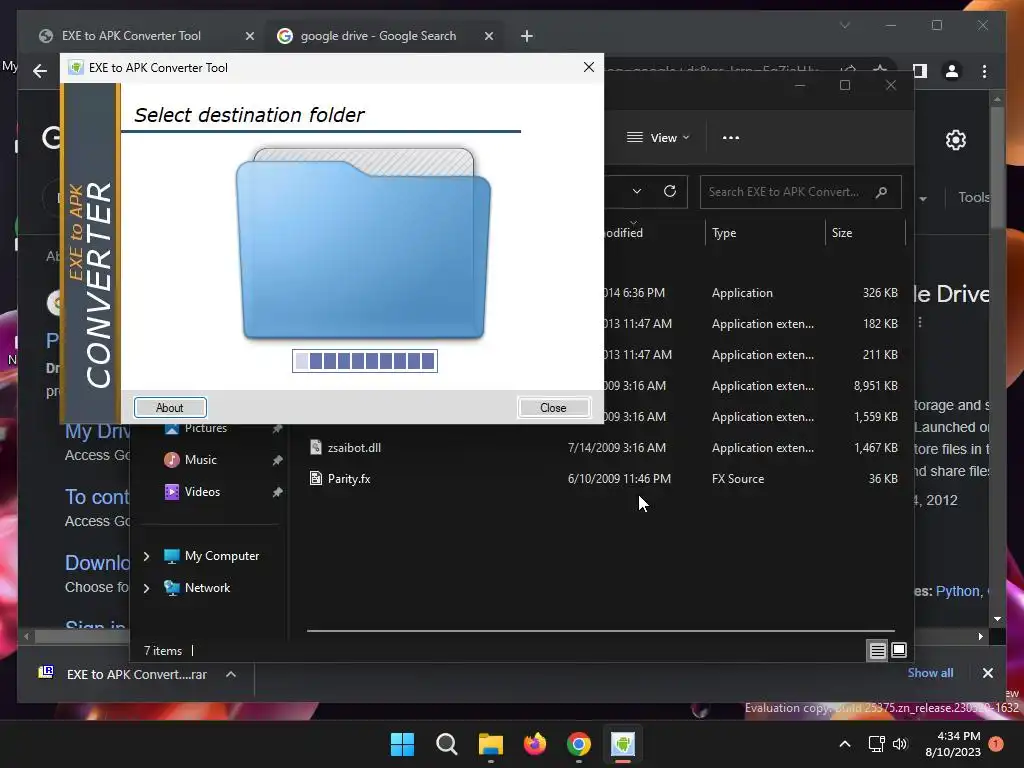The image size is (1024, 768).
Task: Open volume tray icon
Action: pyautogui.click(x=900, y=744)
